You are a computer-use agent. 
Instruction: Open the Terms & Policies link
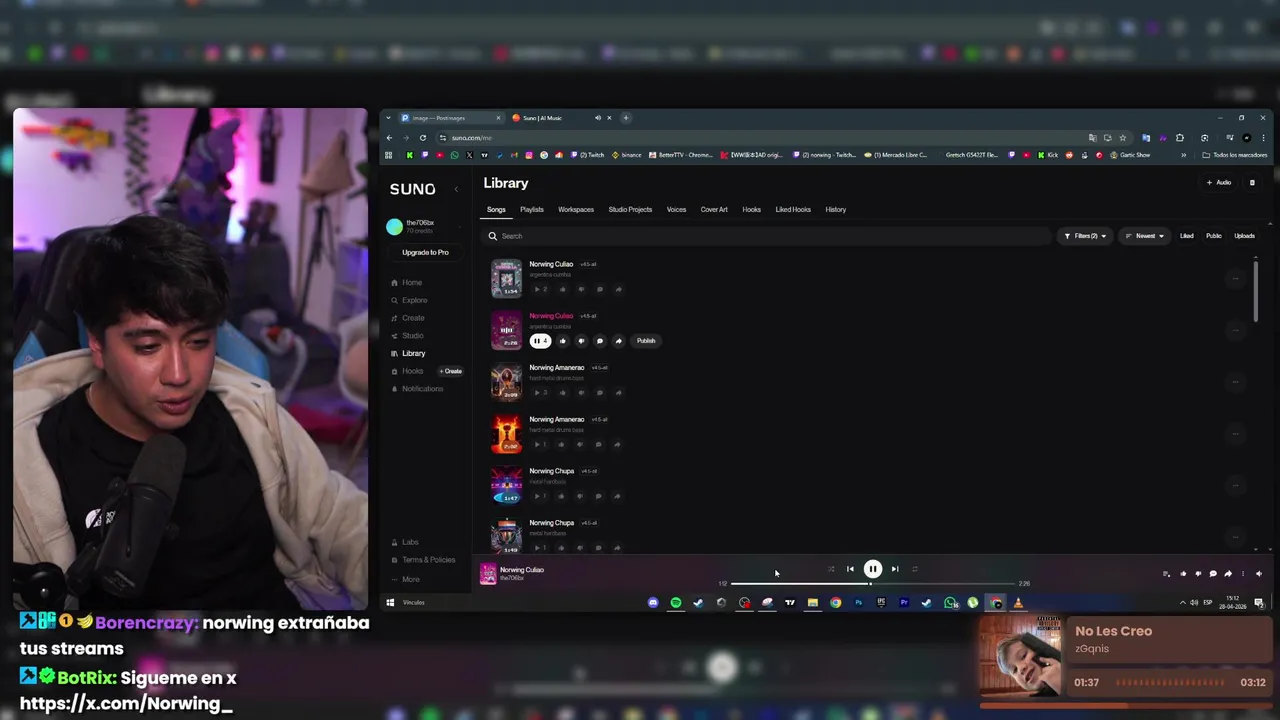tap(422, 560)
